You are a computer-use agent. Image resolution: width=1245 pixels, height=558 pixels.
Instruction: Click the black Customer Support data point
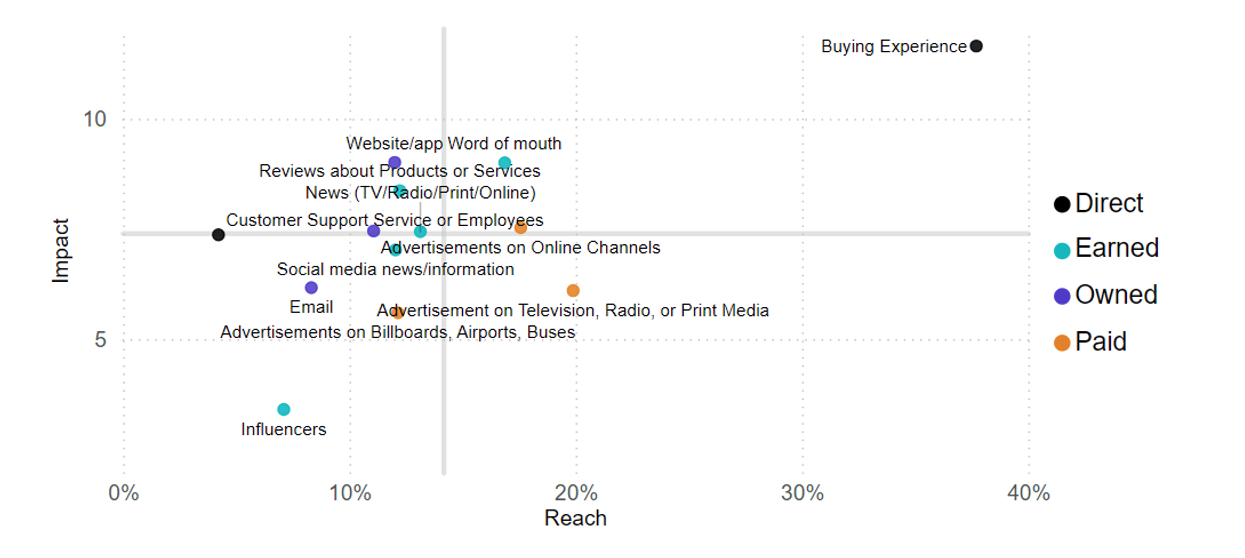click(x=218, y=235)
